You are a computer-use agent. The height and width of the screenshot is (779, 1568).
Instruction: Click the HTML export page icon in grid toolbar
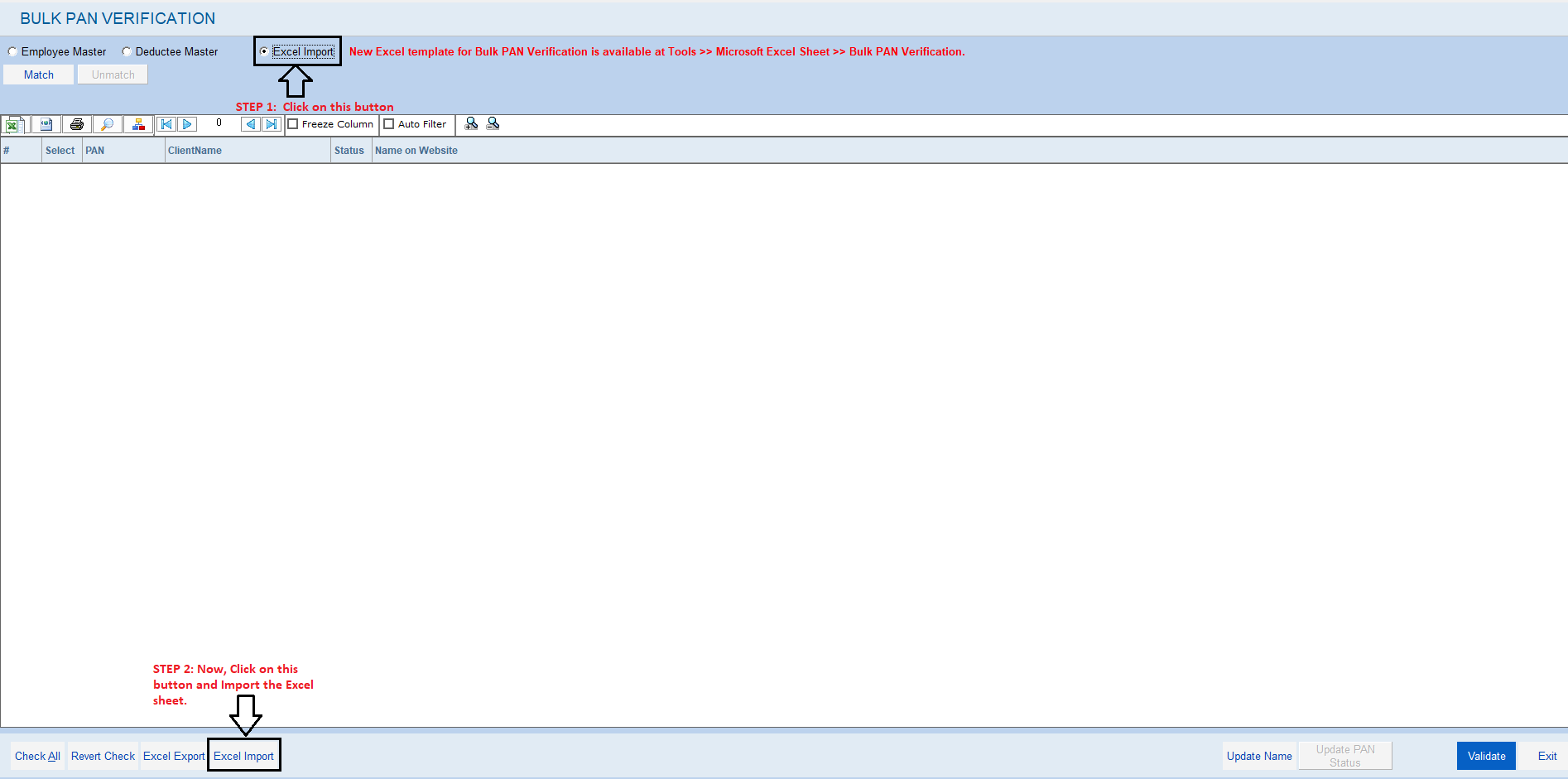pyautogui.click(x=46, y=124)
